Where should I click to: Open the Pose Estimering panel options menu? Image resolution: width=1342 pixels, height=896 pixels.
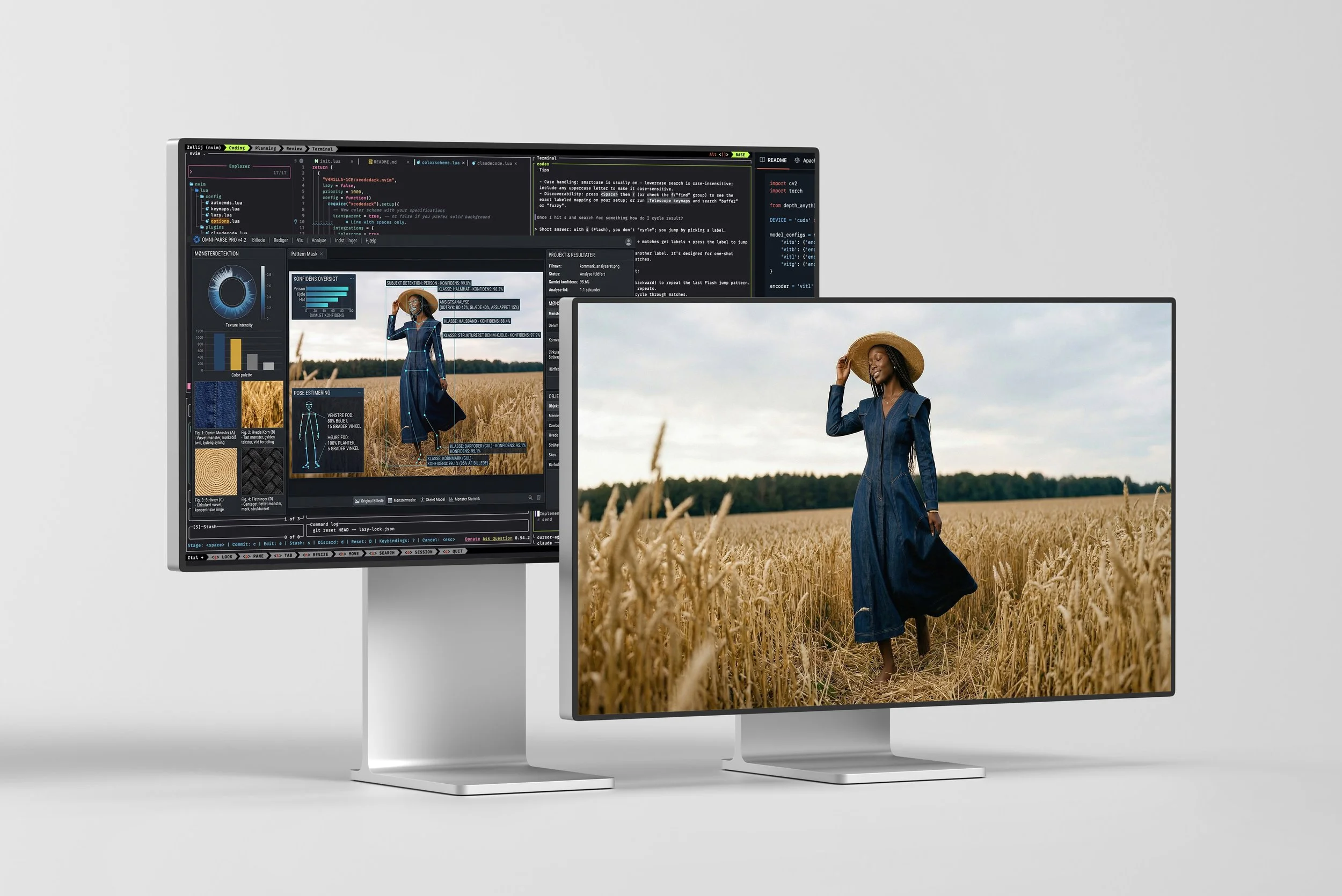pos(359,392)
